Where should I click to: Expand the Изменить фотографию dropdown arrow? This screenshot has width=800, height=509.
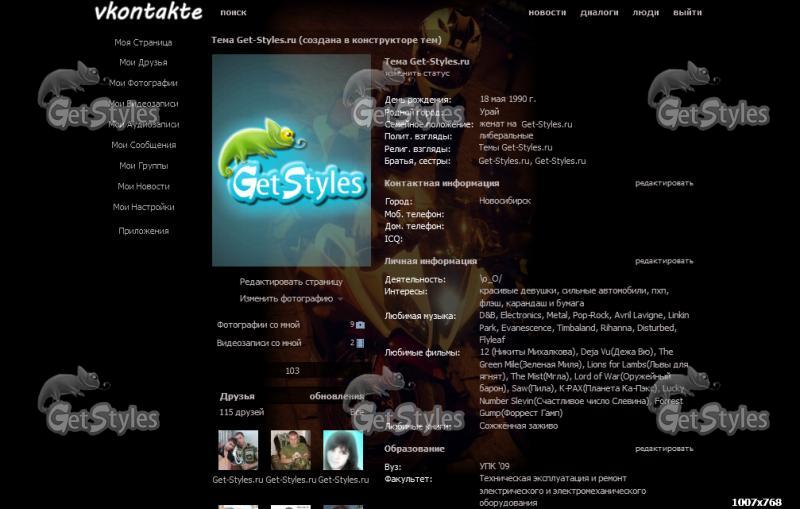click(340, 299)
